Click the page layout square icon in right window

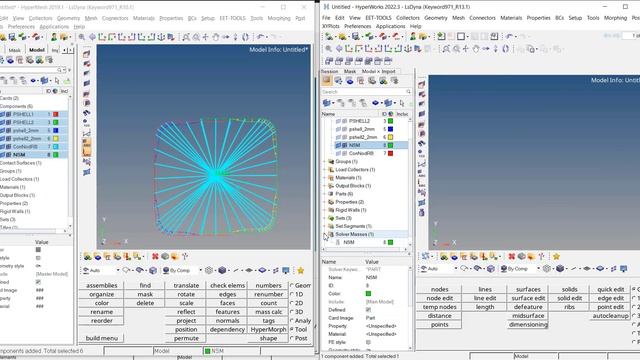point(461,36)
